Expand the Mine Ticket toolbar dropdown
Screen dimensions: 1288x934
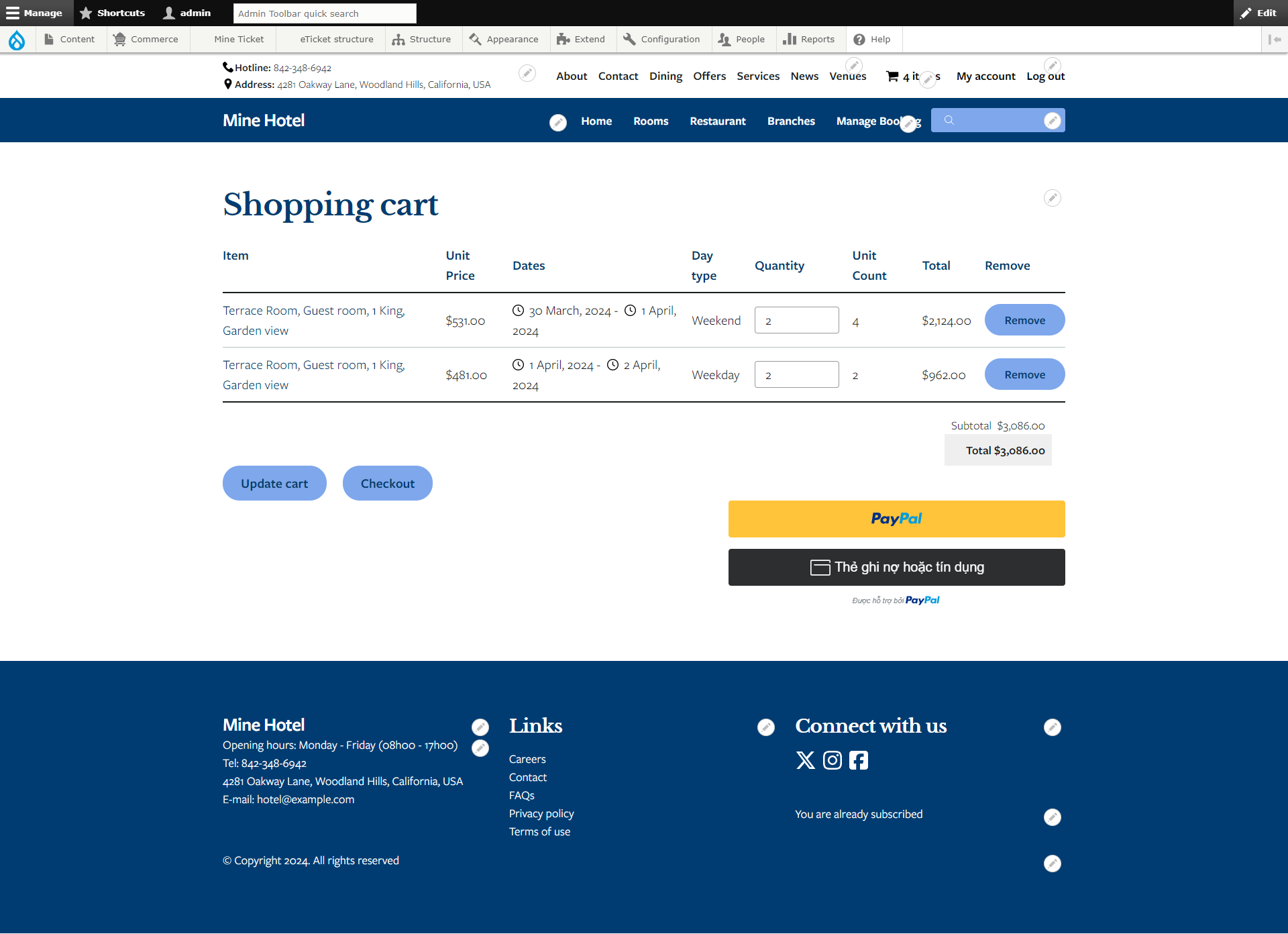pos(238,40)
